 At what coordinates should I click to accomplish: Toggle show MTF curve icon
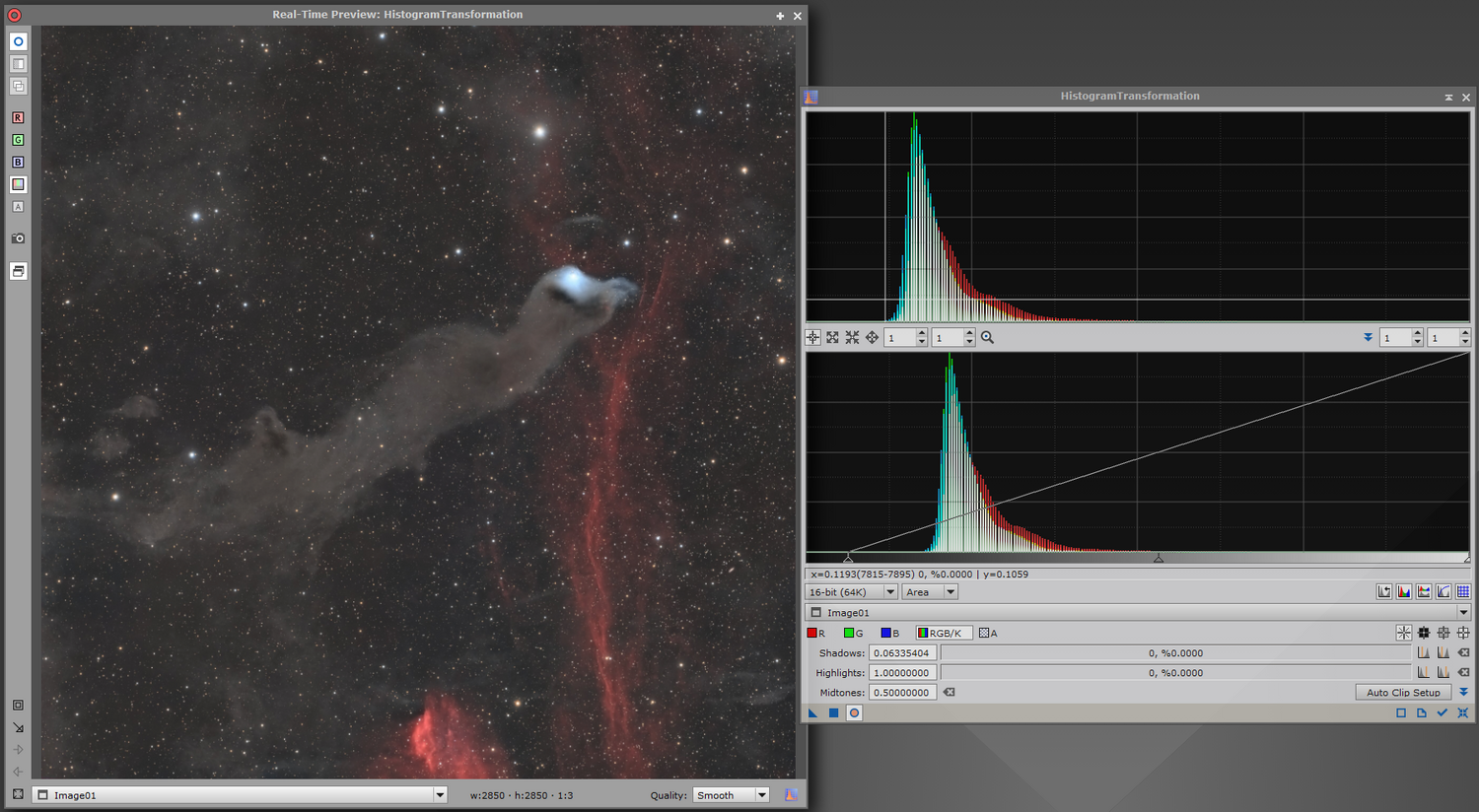[x=1444, y=592]
